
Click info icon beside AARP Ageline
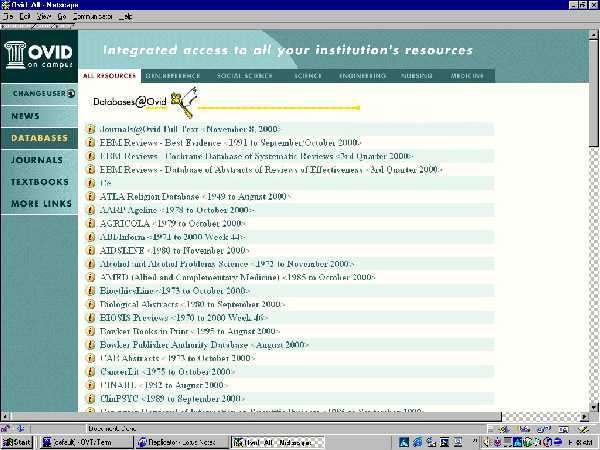(x=90, y=210)
